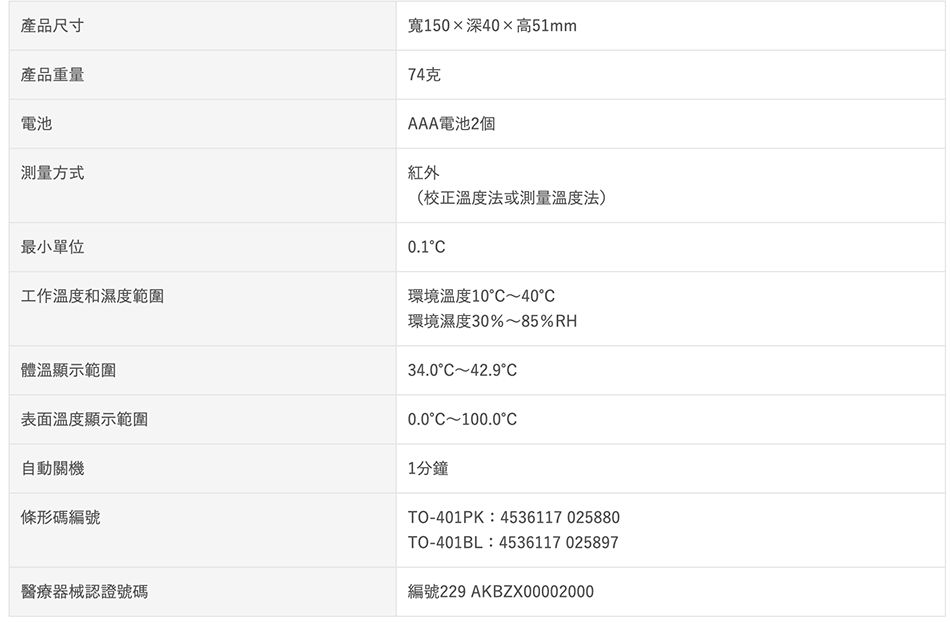
Task: Click the TO-401BL barcode number line
Action: [513, 541]
